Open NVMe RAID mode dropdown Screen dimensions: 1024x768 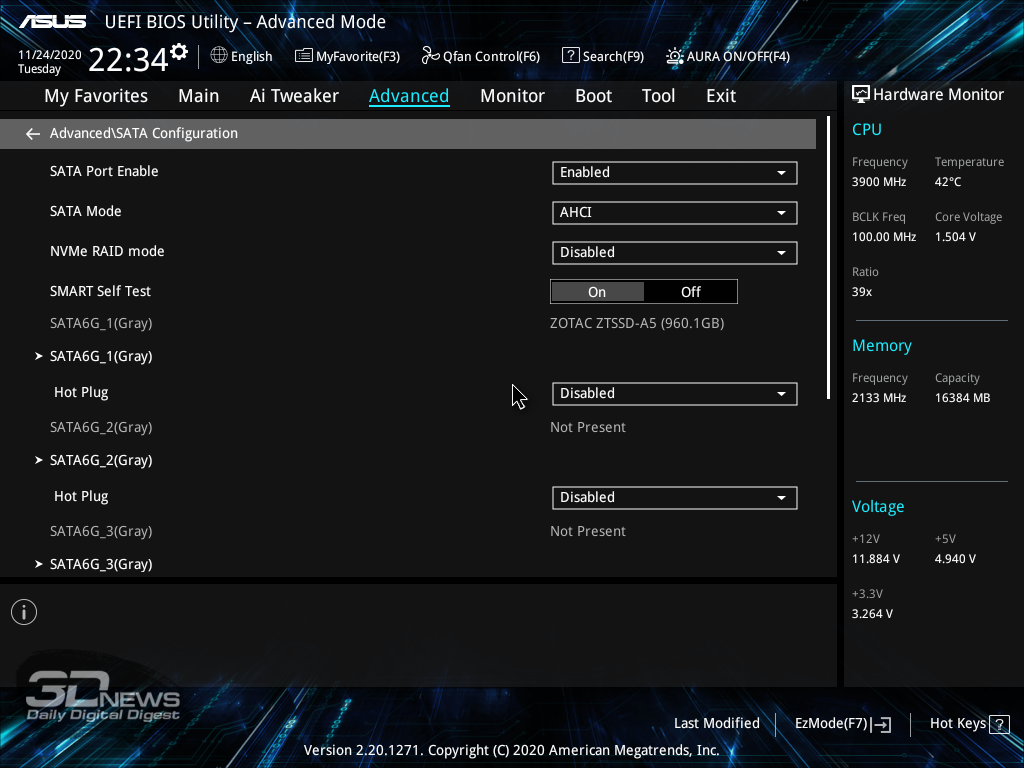click(x=675, y=253)
